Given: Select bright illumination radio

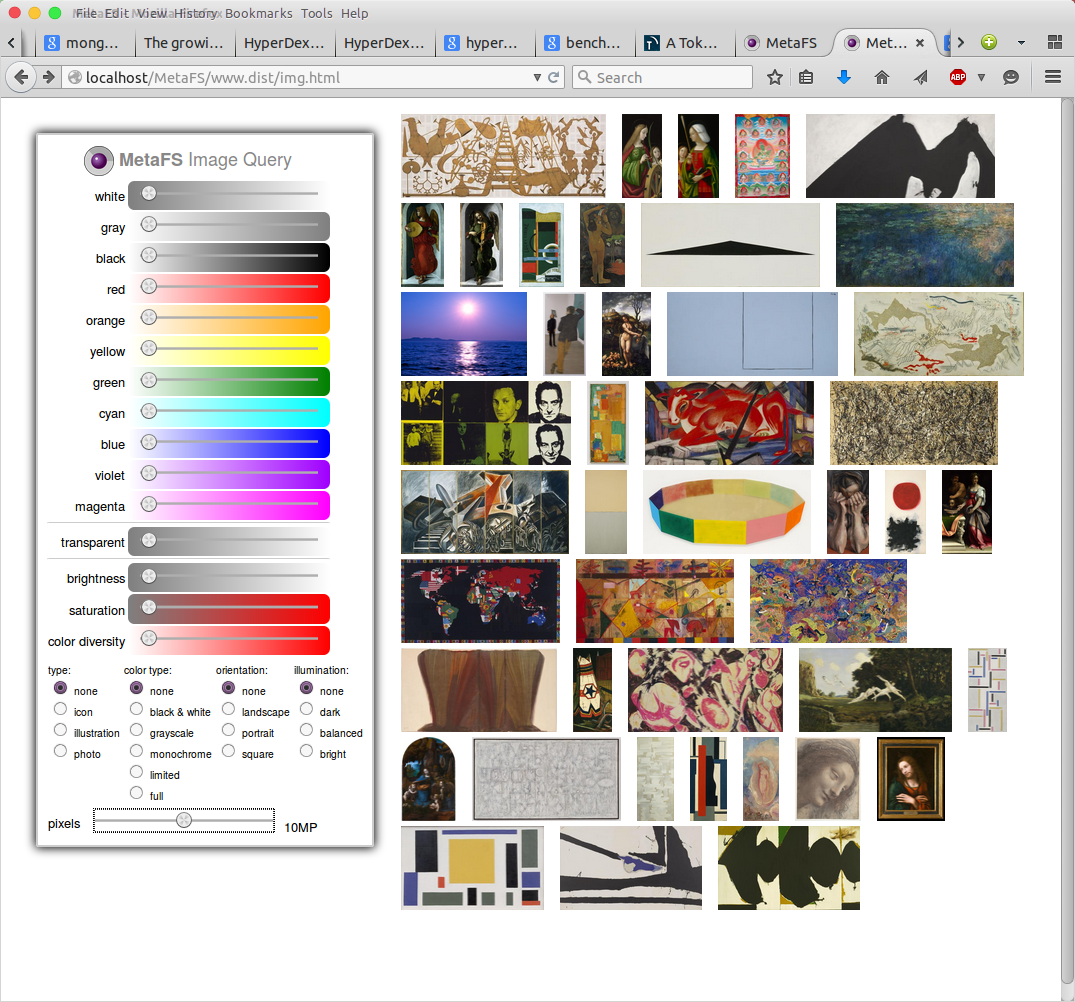Looking at the screenshot, I should pos(306,751).
